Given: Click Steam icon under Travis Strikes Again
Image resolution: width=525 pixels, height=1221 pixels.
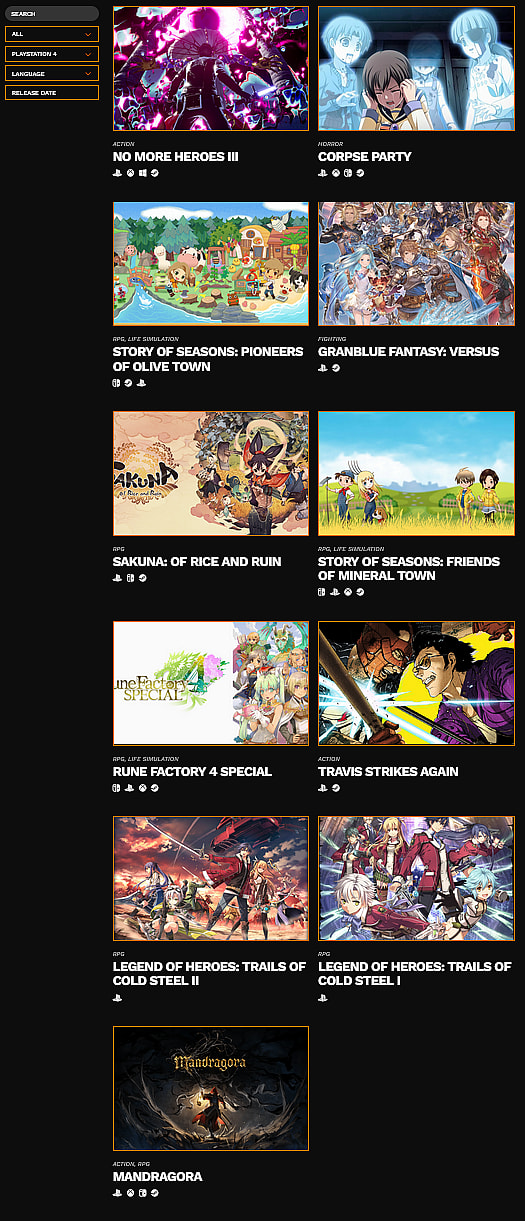Looking at the screenshot, I should click(x=335, y=788).
